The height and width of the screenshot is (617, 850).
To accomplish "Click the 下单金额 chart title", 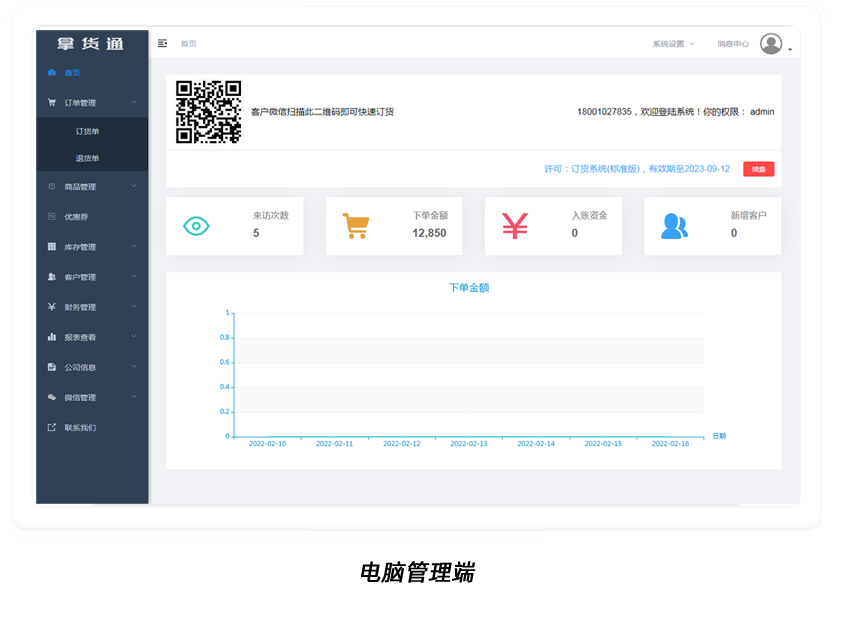I will [469, 288].
